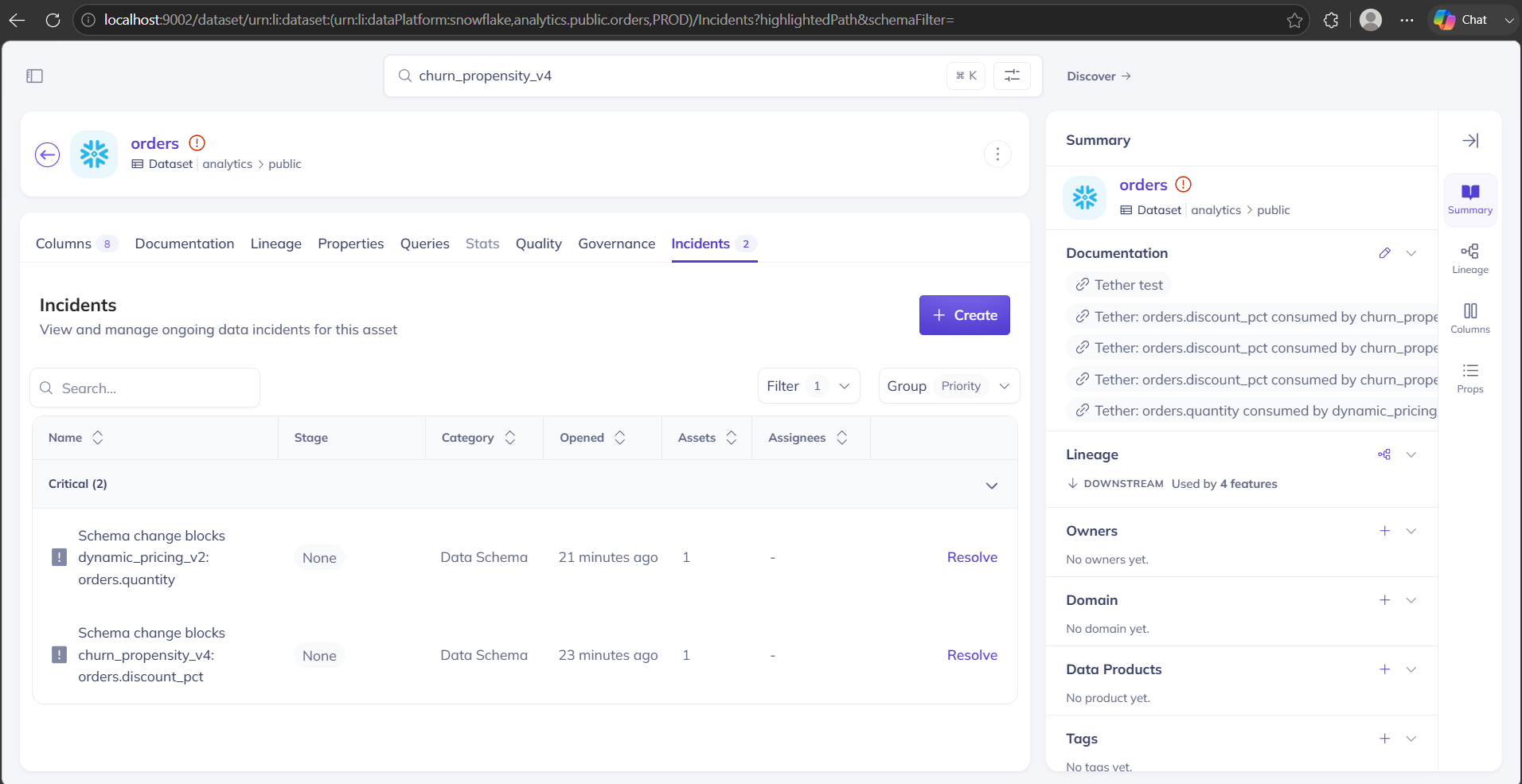1522x784 pixels.
Task: Click the incident warning icon next to orders title
Action: click(197, 142)
